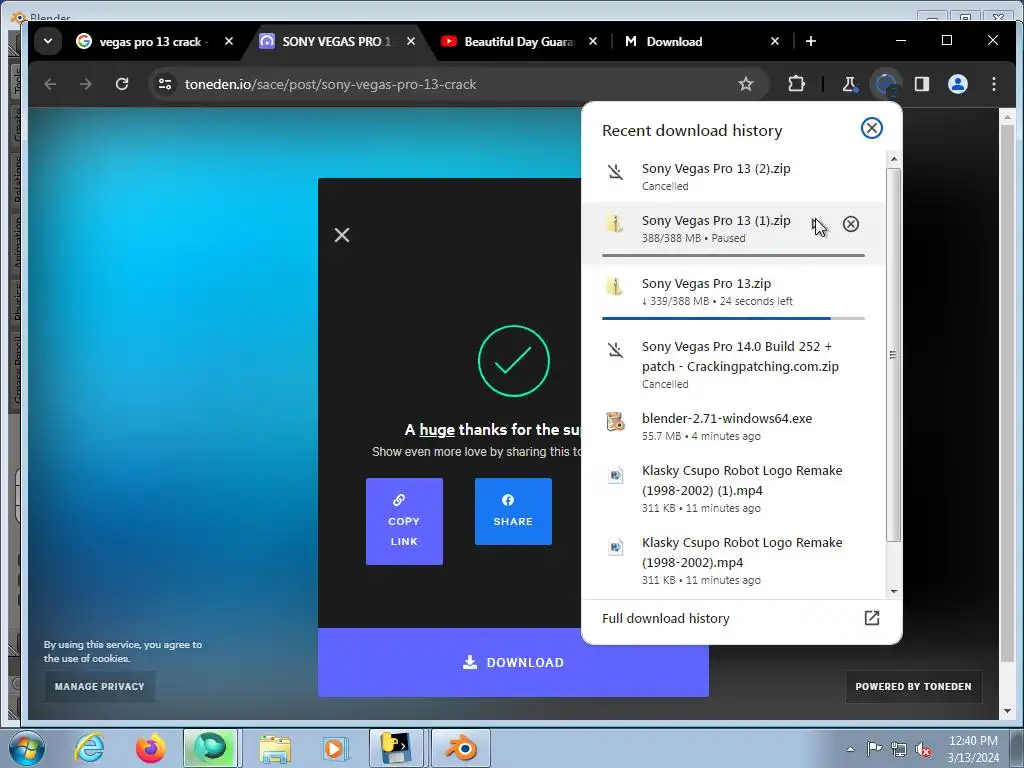Open Windows Explorer from the taskbar
This screenshot has width=1024, height=768.
(x=275, y=748)
